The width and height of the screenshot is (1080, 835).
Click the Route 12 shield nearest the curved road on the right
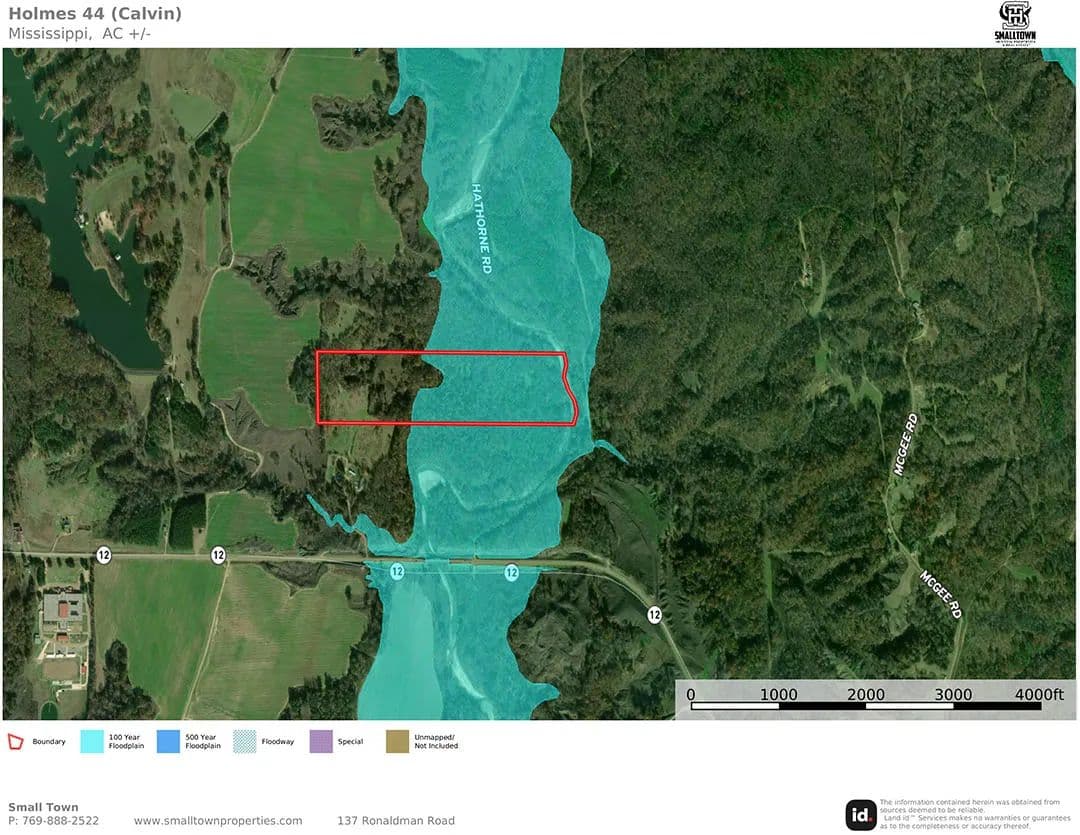click(654, 613)
